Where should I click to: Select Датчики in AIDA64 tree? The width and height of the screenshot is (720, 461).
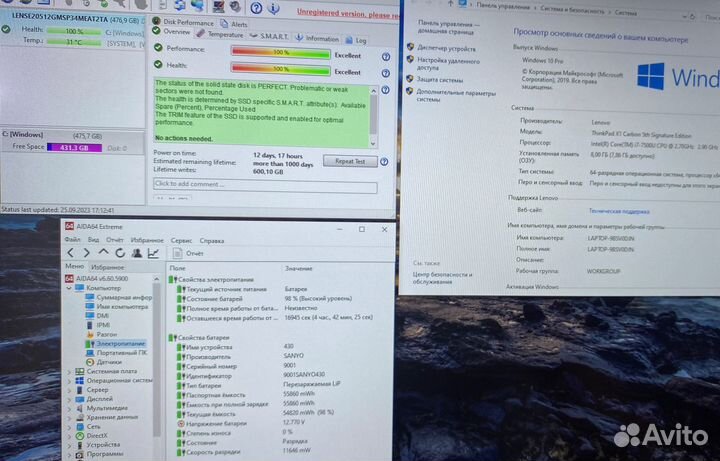pyautogui.click(x=109, y=362)
